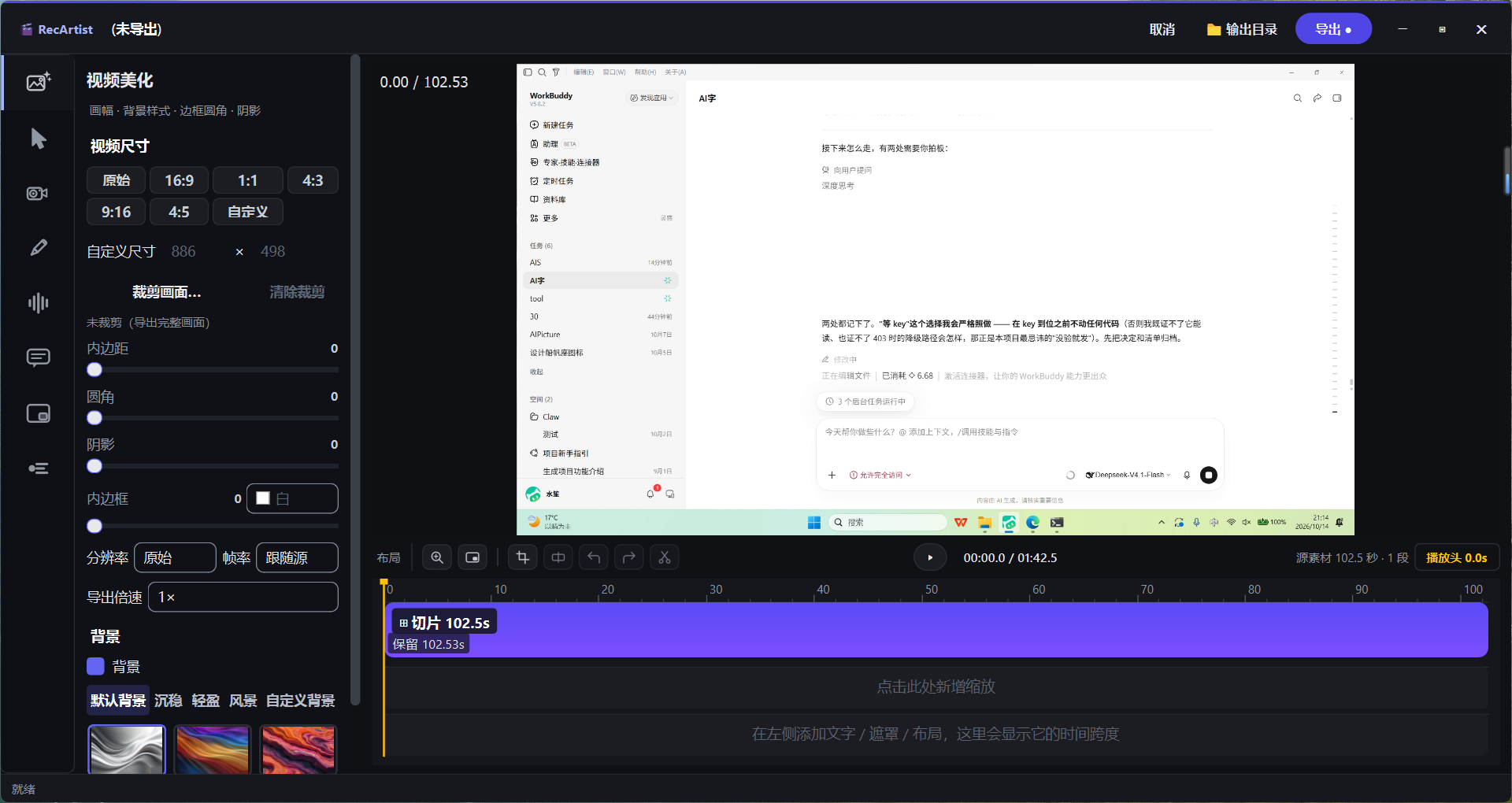Viewport: 1512px width, 803px height.
Task: Click the 点击此处新增缩放 track
Action: tap(936, 686)
